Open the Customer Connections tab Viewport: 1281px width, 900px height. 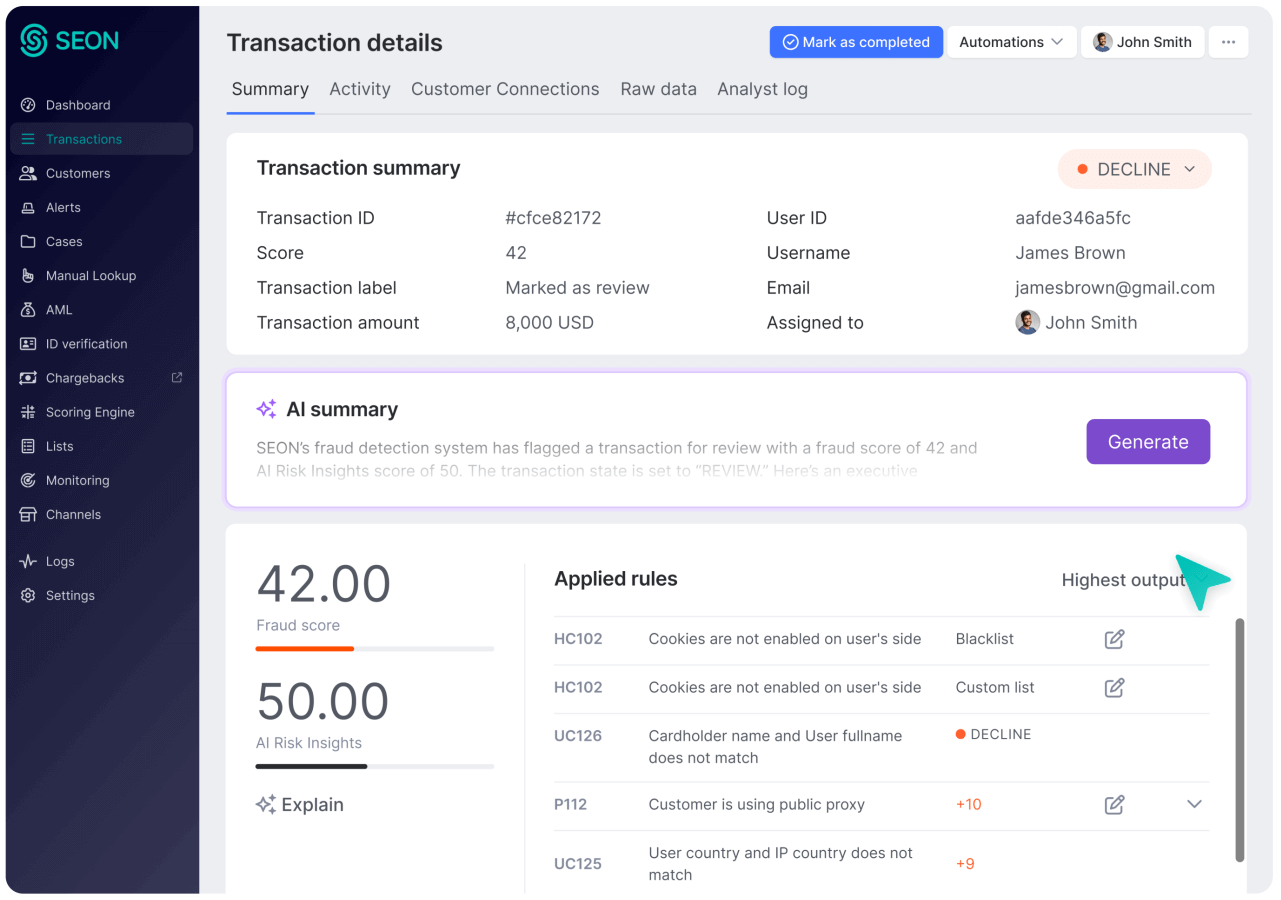click(x=505, y=89)
